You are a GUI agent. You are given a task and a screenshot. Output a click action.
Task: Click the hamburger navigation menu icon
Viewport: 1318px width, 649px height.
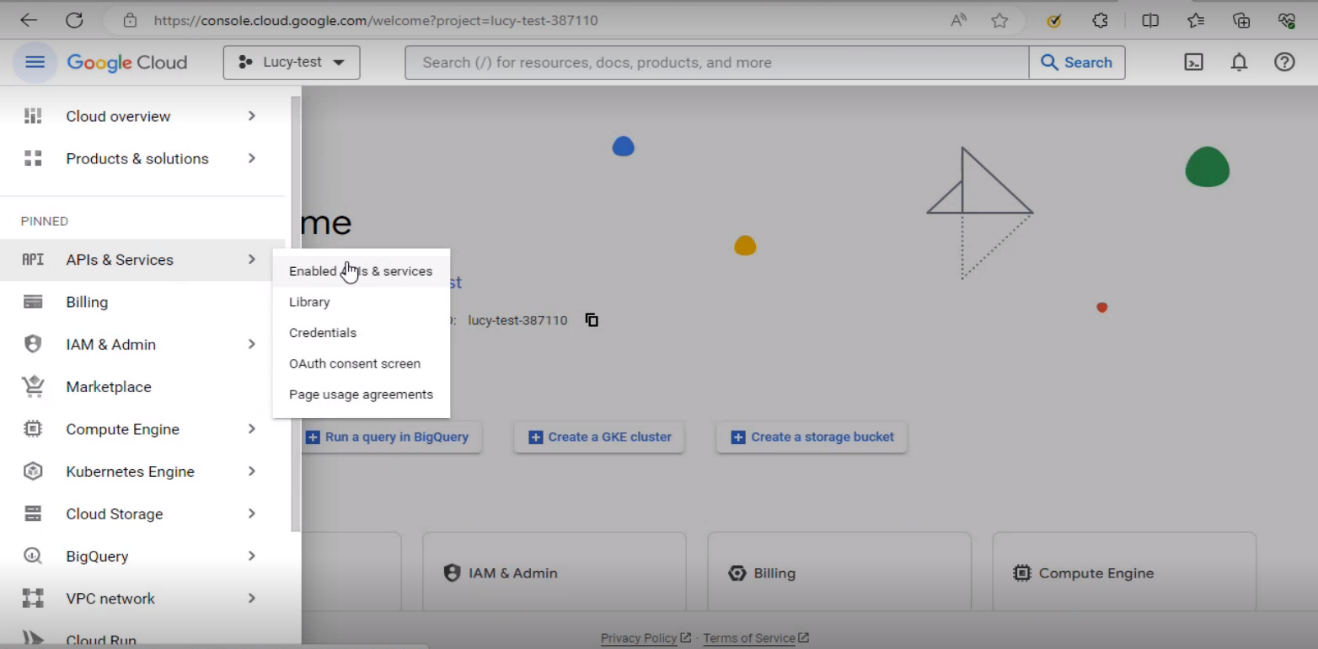[35, 62]
